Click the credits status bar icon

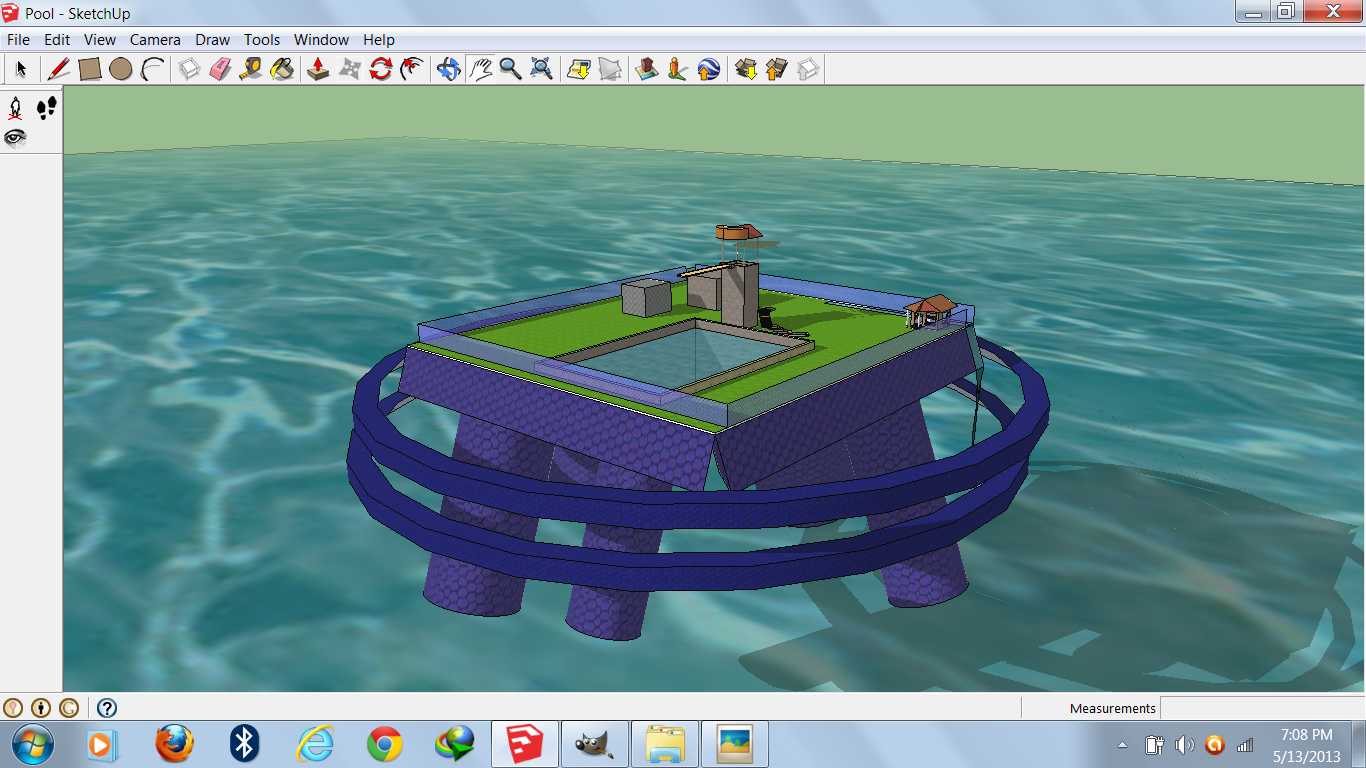pyautogui.click(x=40, y=708)
